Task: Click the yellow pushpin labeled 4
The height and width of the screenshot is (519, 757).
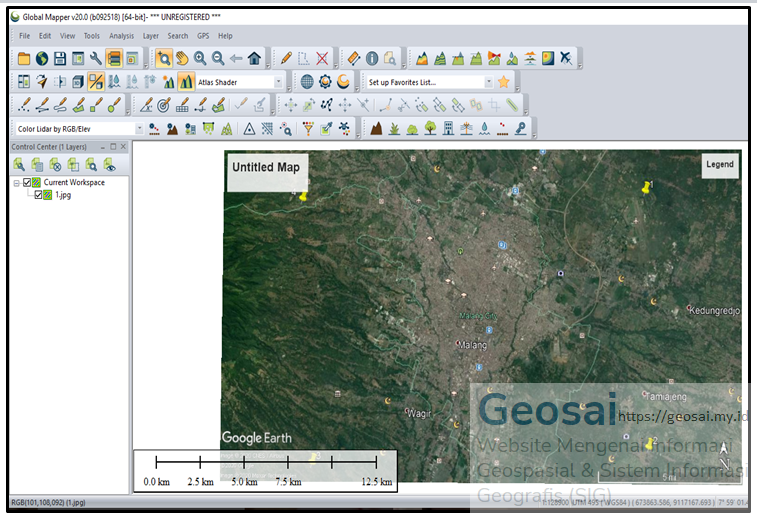Action: pos(302,196)
